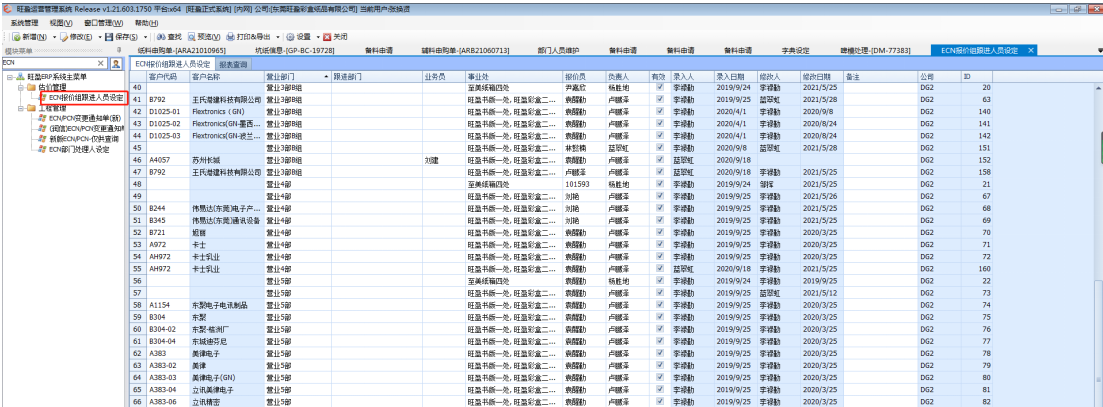This screenshot has width=1103, height=407.
Task: Switch to the 报表查询 tab
Action: tap(232, 64)
